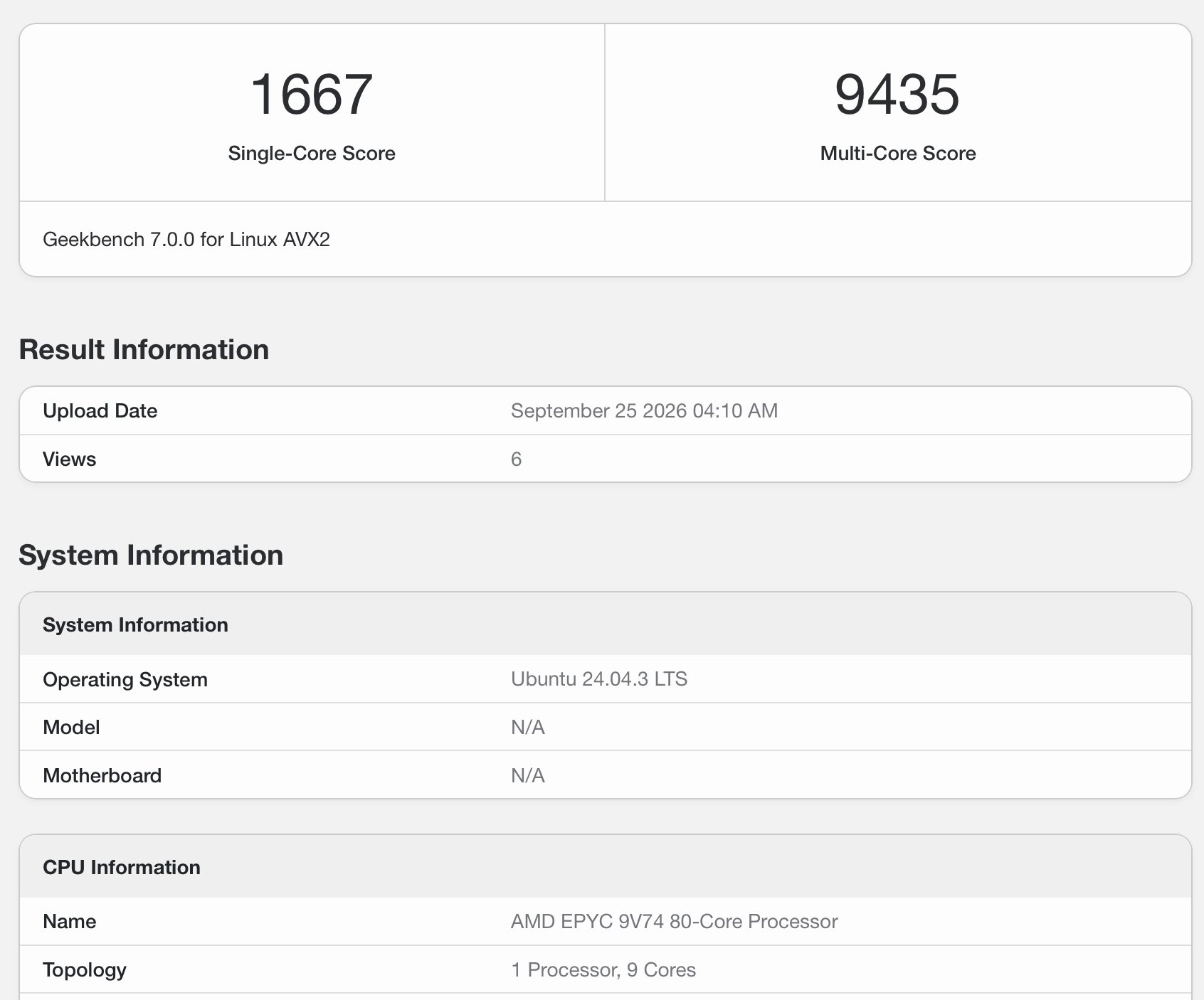The height and width of the screenshot is (1000, 1204).
Task: Select AMD EPYC 9V74 80-Core Processor text
Action: pos(675,922)
